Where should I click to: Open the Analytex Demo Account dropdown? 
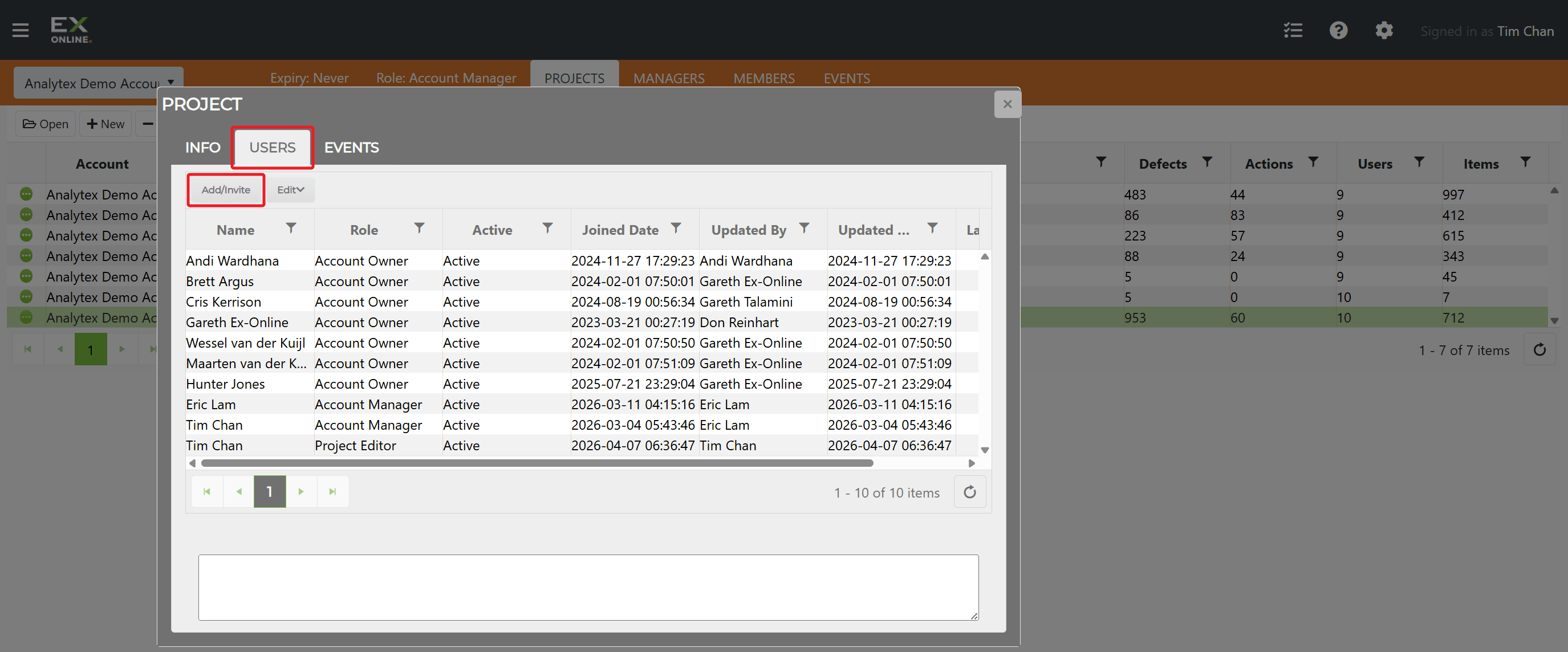(x=99, y=83)
